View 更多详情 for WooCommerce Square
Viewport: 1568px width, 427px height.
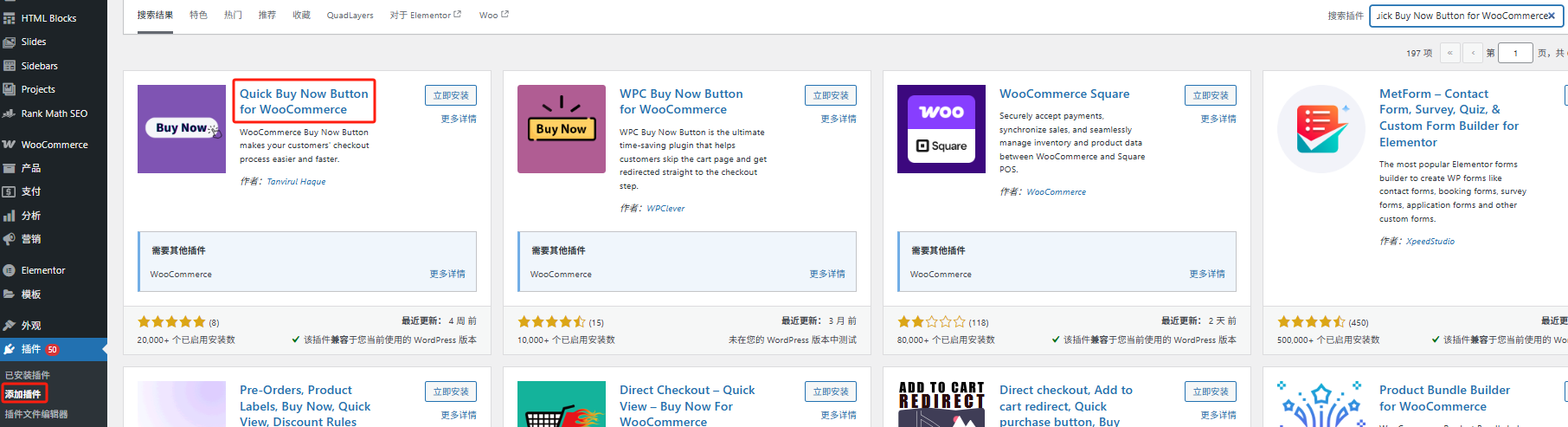tap(1218, 119)
